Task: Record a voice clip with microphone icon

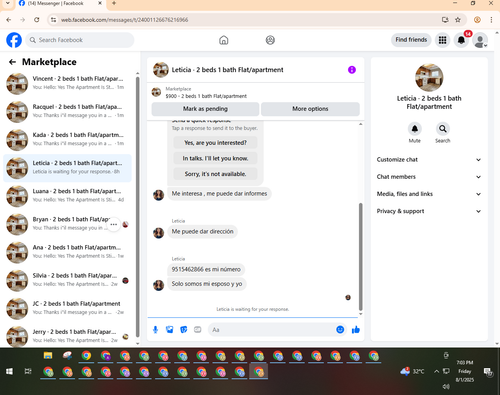Action: [155, 330]
